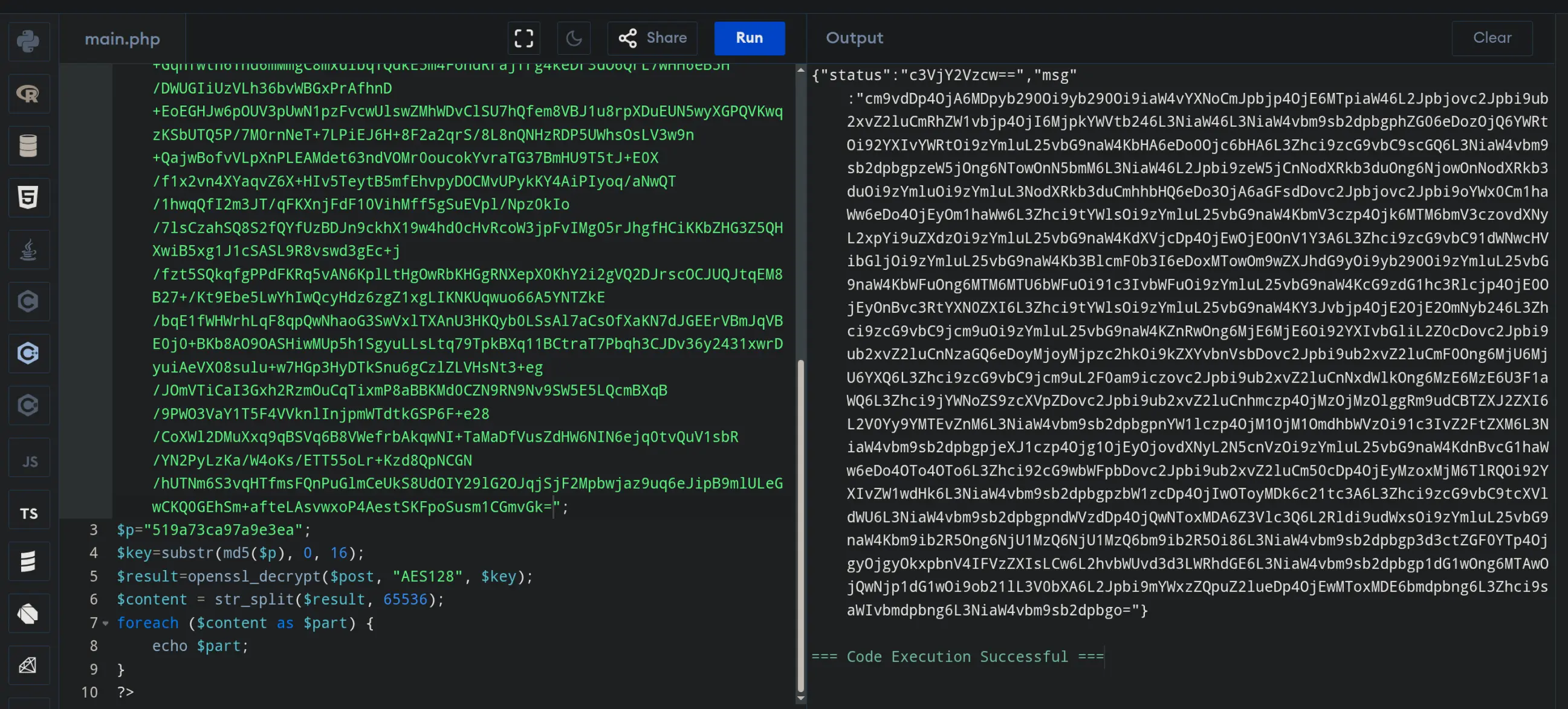The image size is (1568, 709).
Task: Collapse the foreach block fold arrow
Action: (105, 623)
